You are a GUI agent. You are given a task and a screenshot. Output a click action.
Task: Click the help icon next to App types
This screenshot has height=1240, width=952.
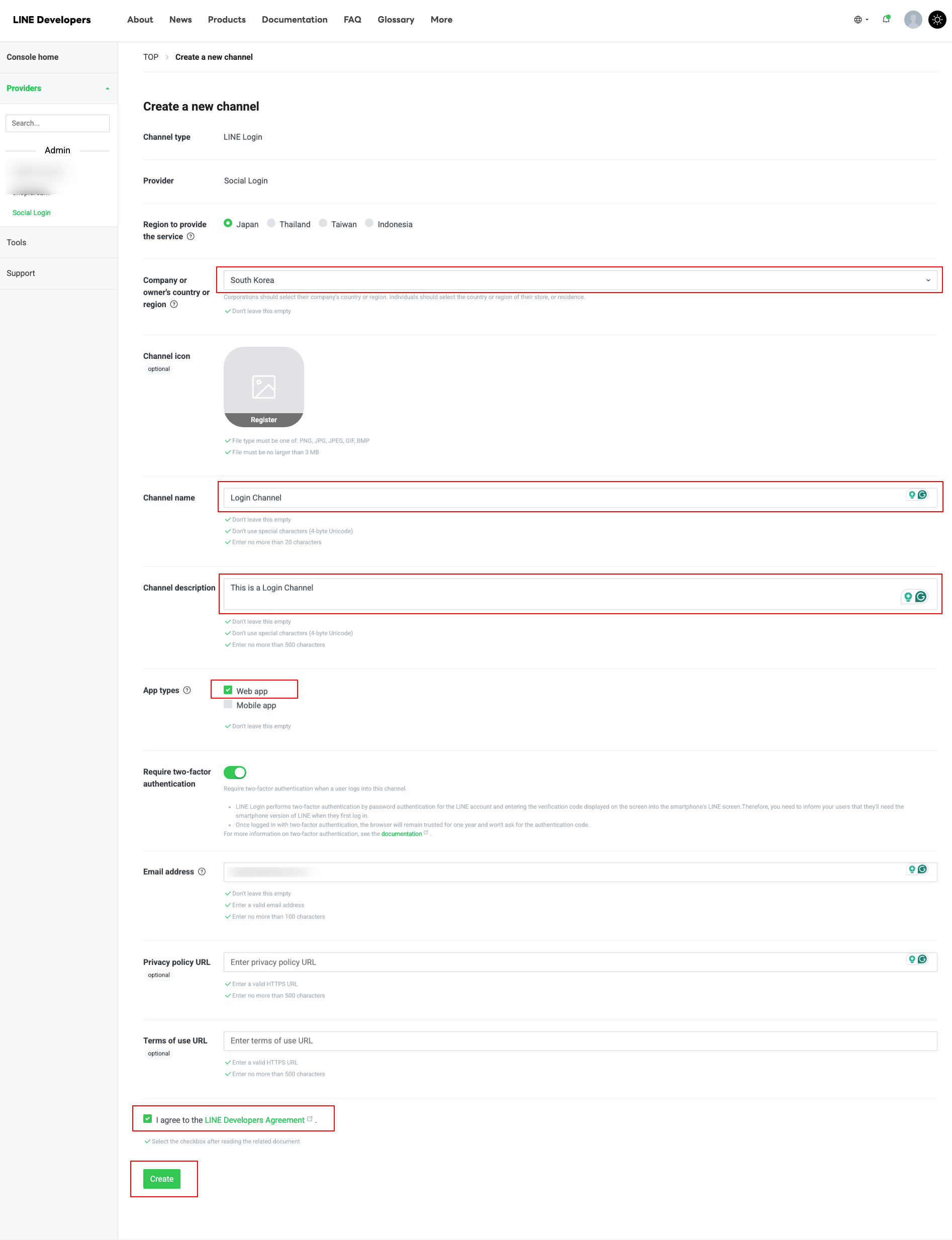[x=187, y=690]
